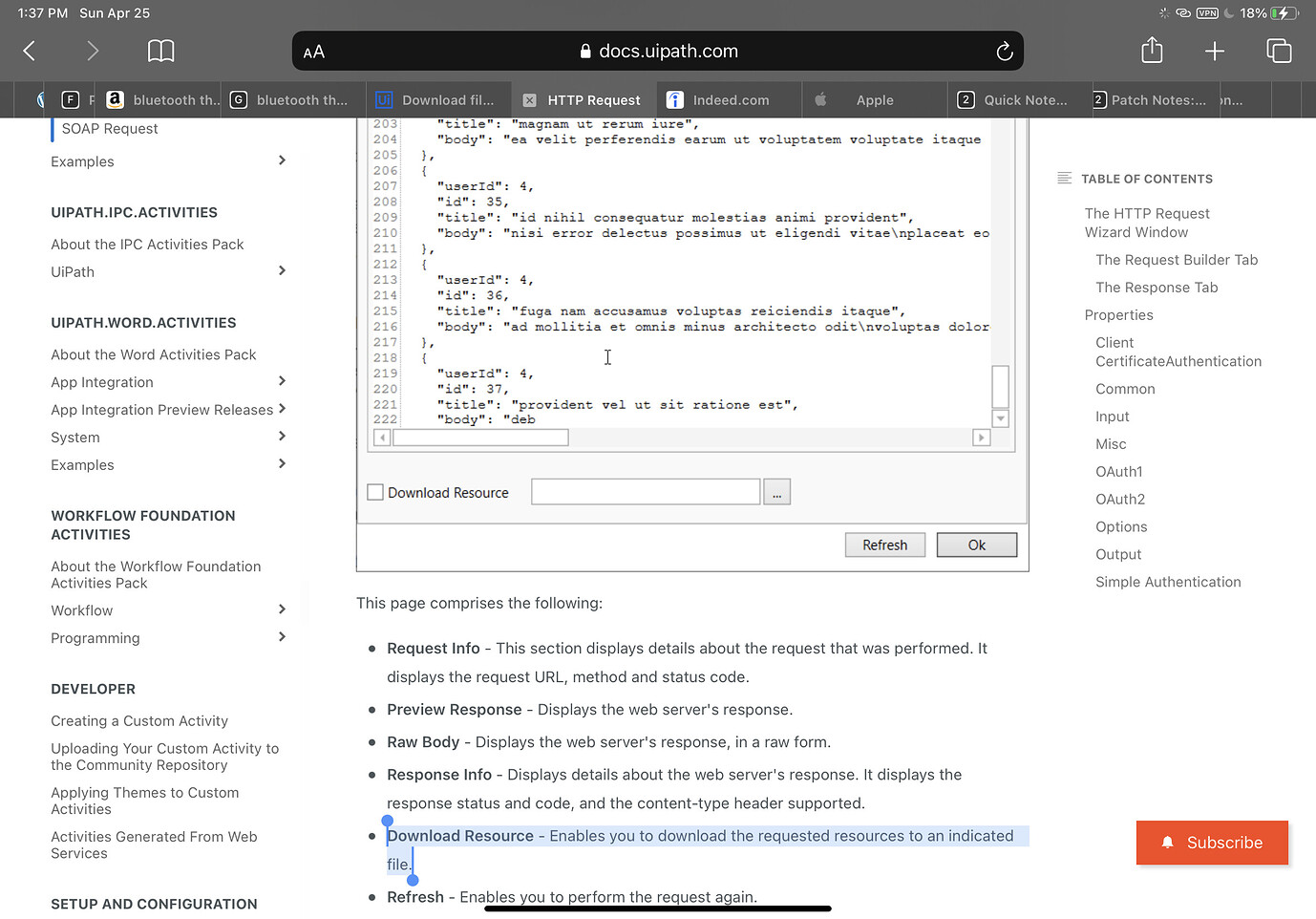Click the vertical scrollbar thumb in response viewer
Viewport: 1316px width, 919px height.
point(1001,387)
